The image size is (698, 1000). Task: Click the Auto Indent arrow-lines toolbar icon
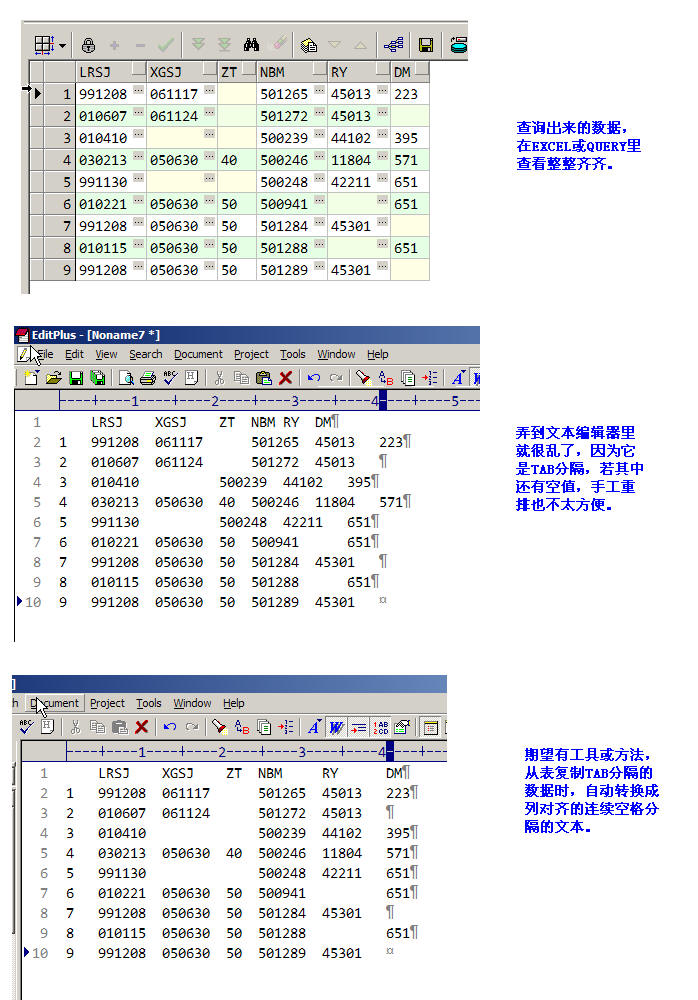359,727
